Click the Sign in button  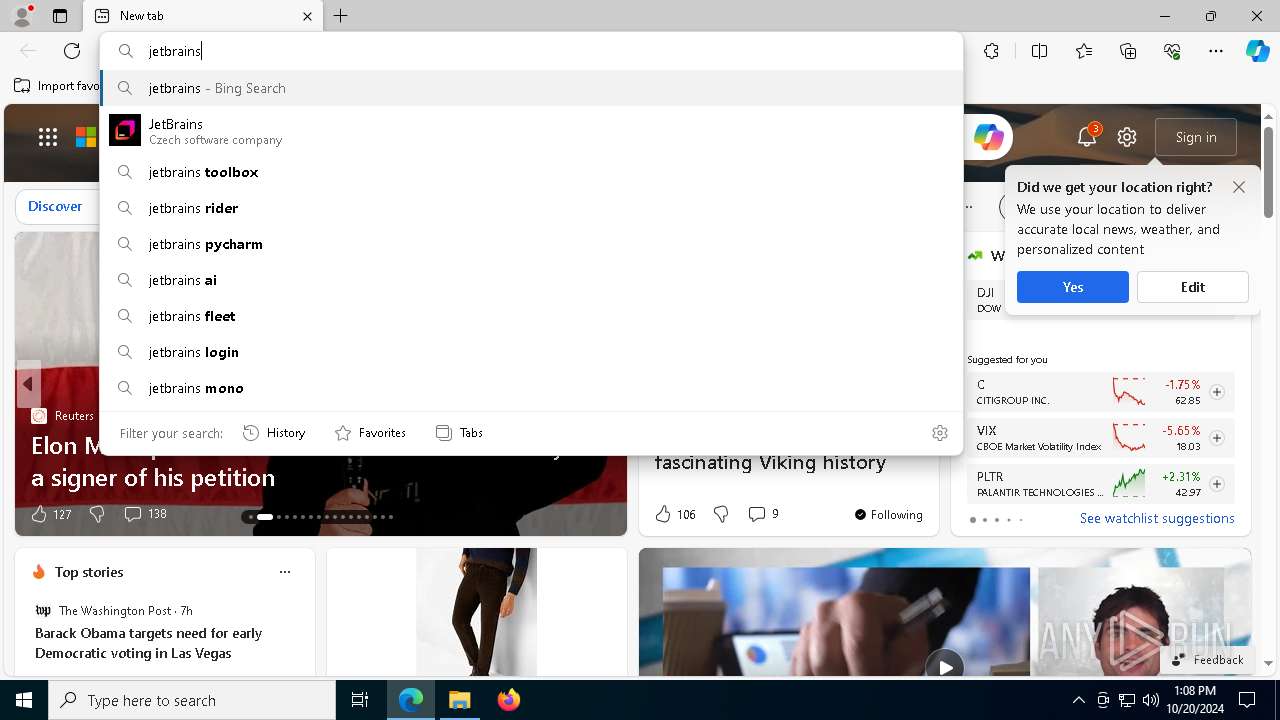pos(1196,137)
